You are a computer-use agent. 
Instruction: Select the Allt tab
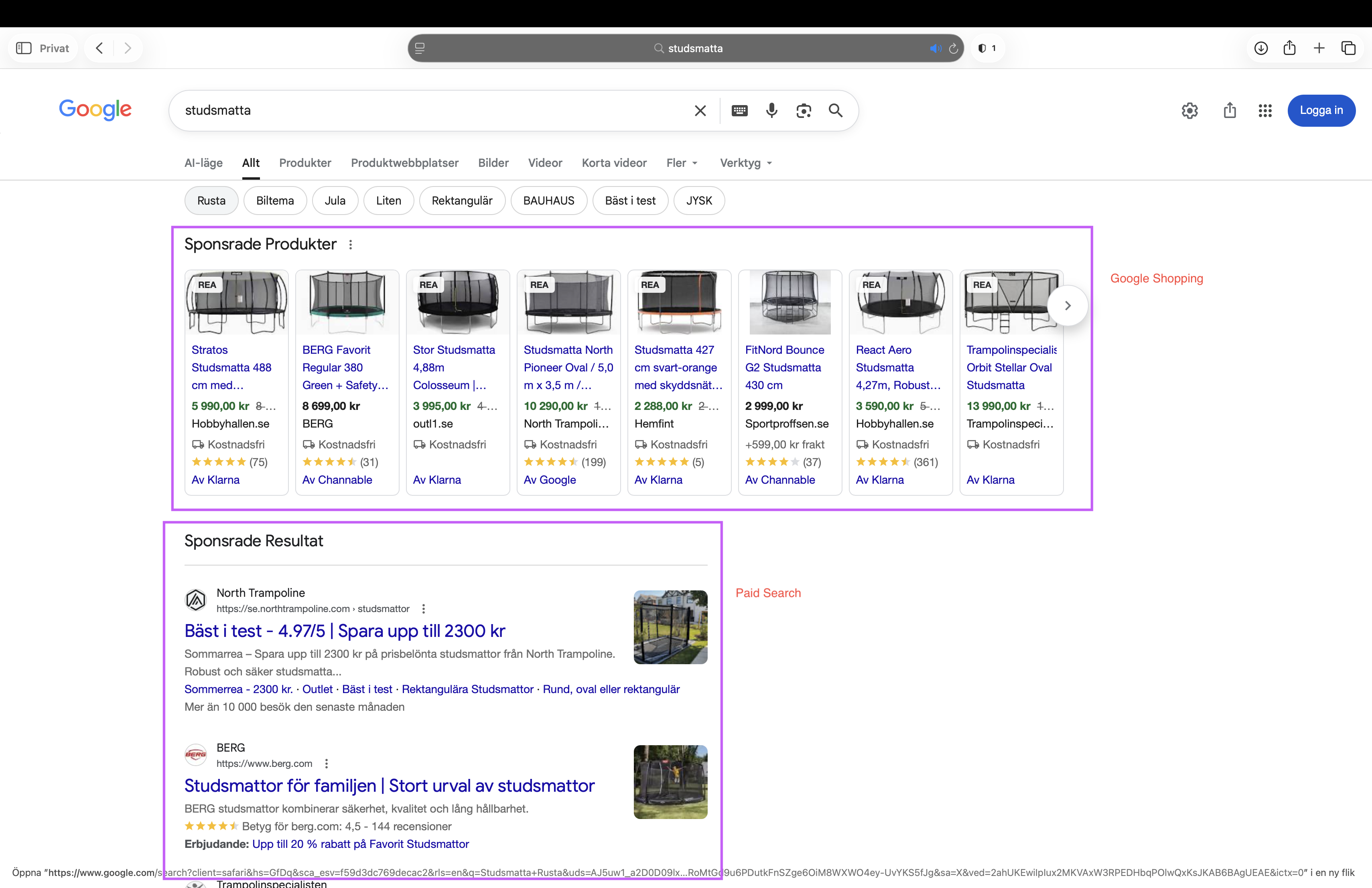pos(251,163)
